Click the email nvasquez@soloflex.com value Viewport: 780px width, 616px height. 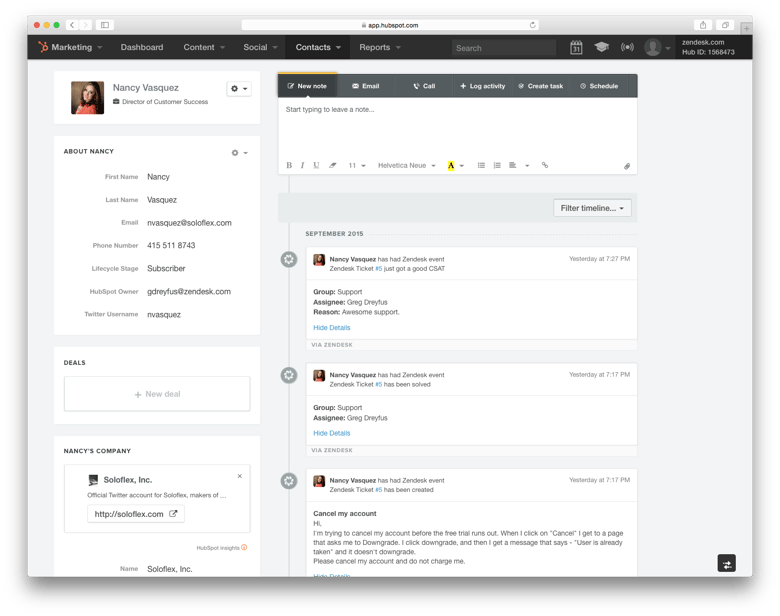[x=189, y=223]
